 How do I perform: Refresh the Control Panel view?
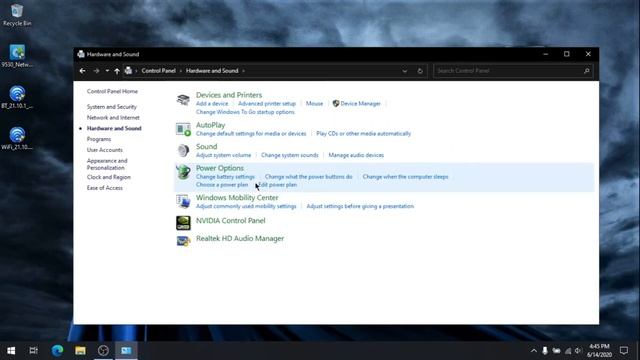coord(420,71)
